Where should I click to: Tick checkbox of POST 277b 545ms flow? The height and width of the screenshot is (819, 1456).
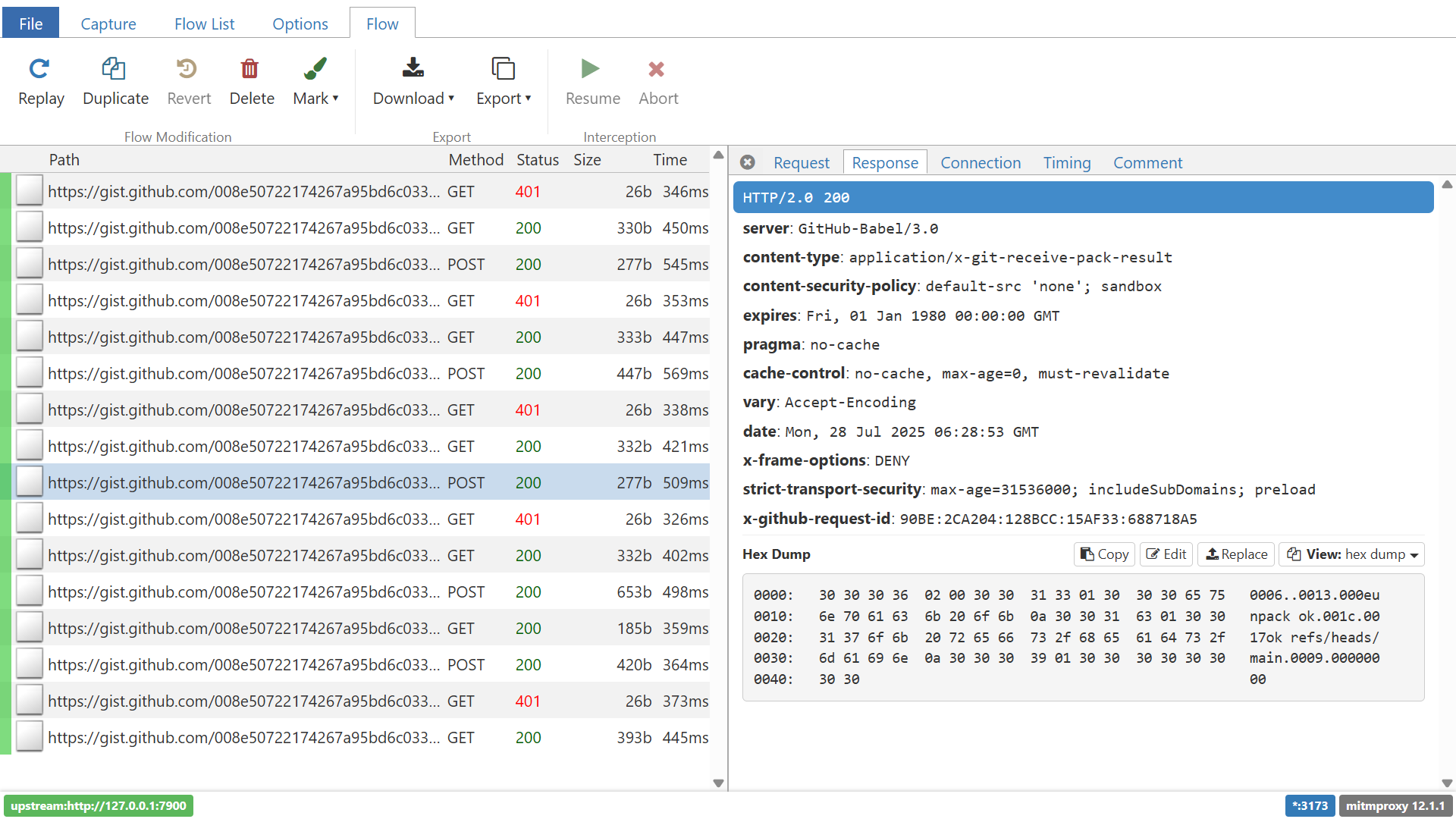30,264
